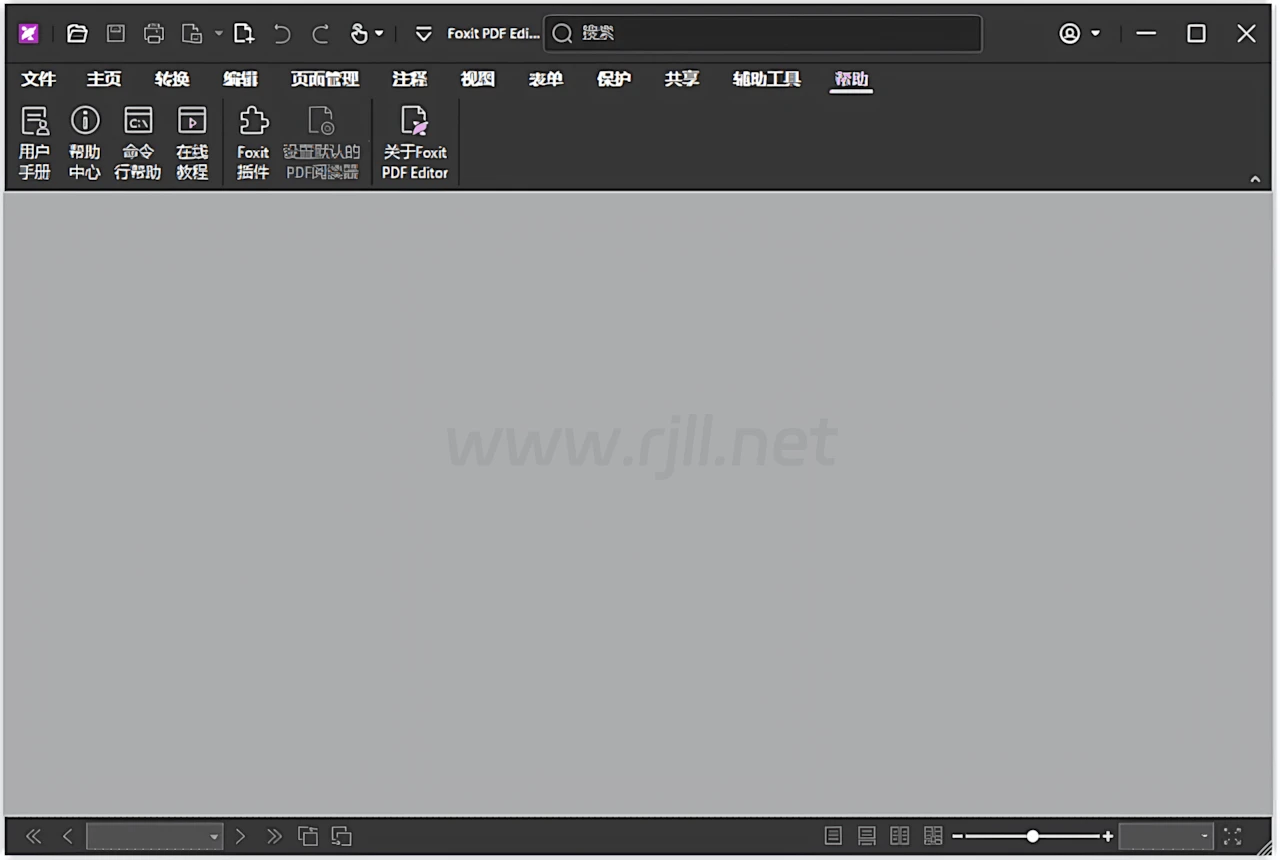Collapse the ribbon with chevron arrow

point(1255,179)
